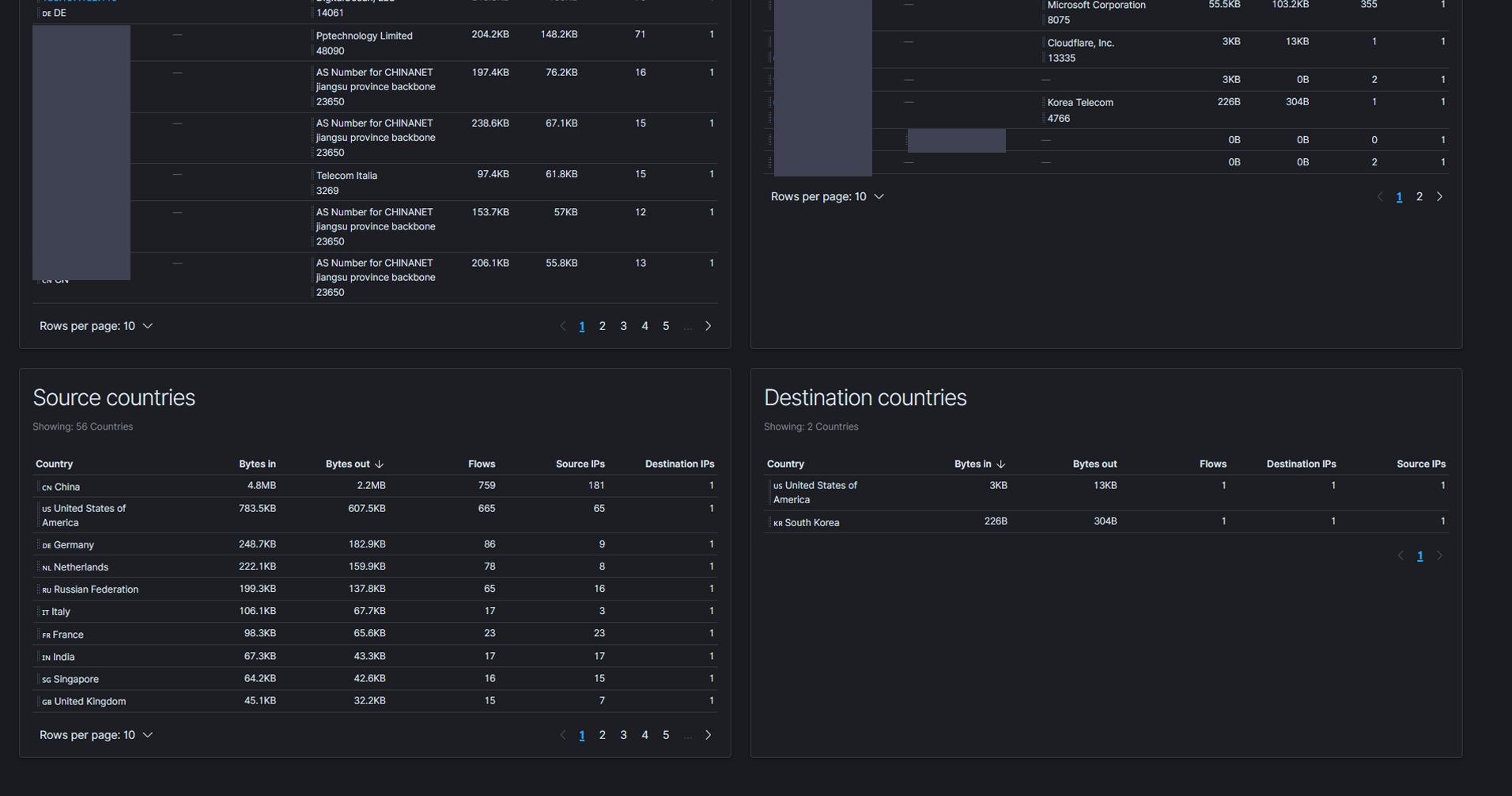Image resolution: width=1512 pixels, height=796 pixels.
Task: Click the South Korea destination row
Action: pos(811,522)
